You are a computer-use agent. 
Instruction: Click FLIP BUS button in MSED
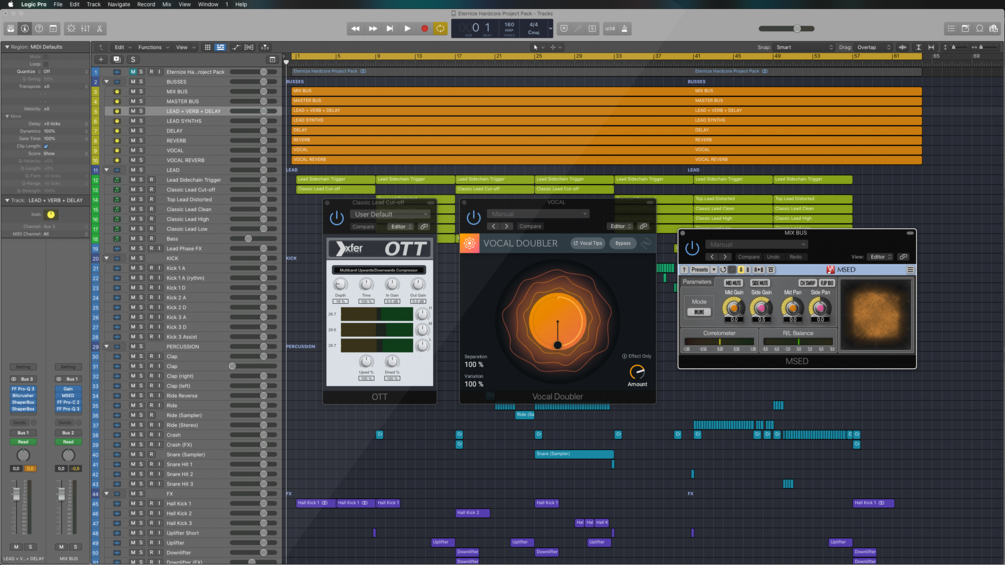pyautogui.click(x=827, y=283)
